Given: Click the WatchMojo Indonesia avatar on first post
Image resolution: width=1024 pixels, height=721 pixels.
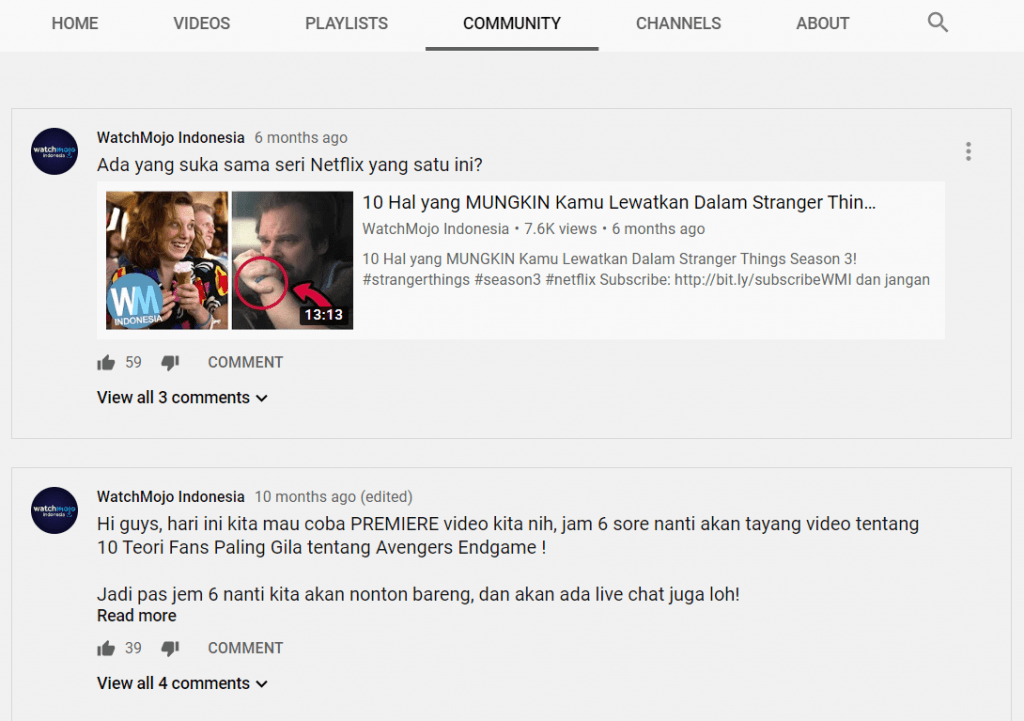Looking at the screenshot, I should pos(54,151).
